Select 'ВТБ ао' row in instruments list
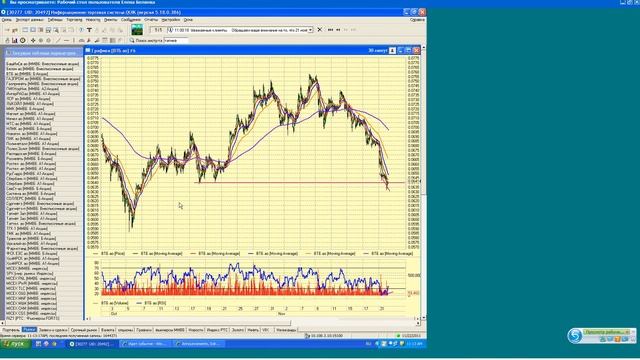This screenshot has width=640, height=360. [x=43, y=74]
